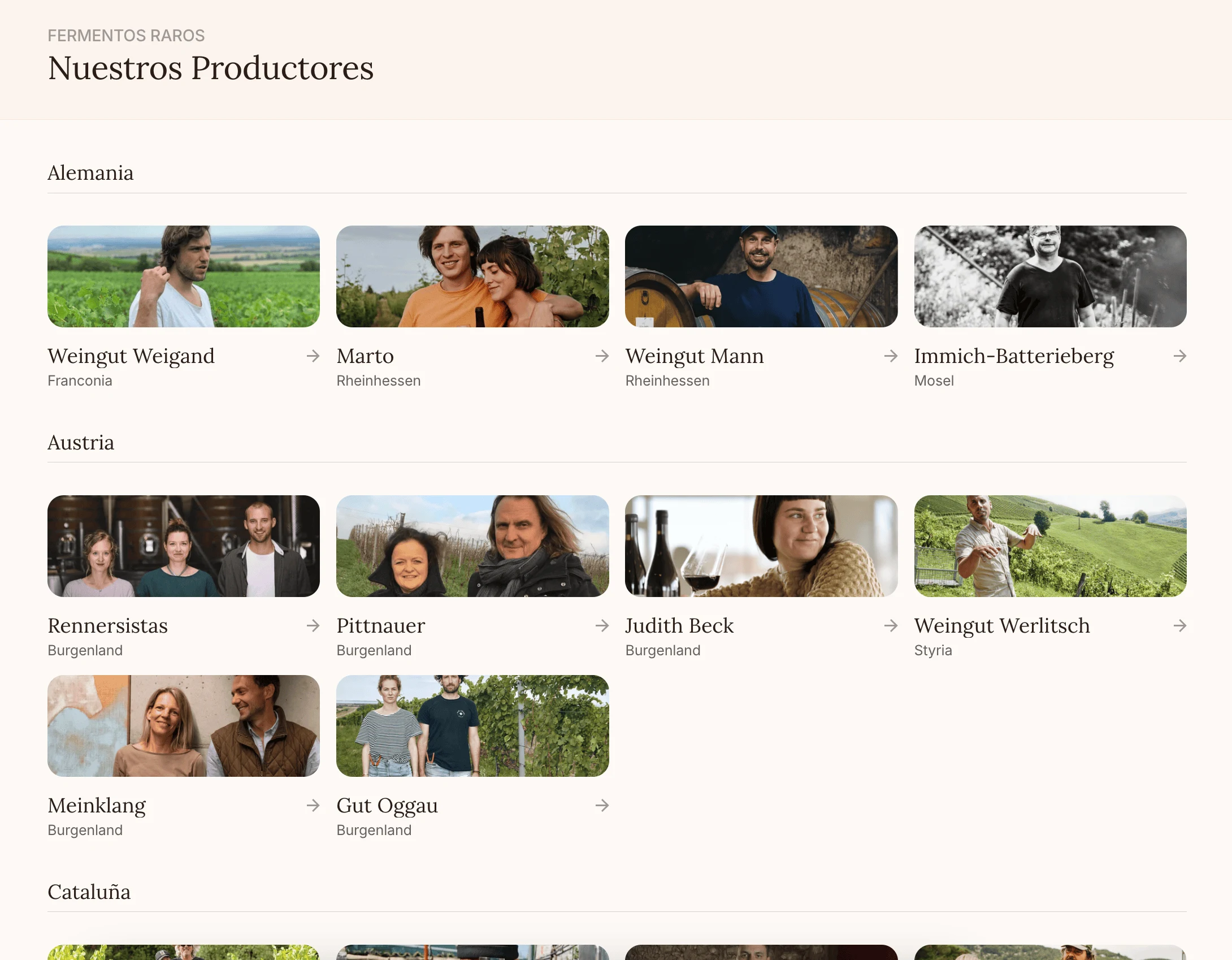
Task: Open the Immich-Batterieberg producer link
Action: coord(1014,356)
